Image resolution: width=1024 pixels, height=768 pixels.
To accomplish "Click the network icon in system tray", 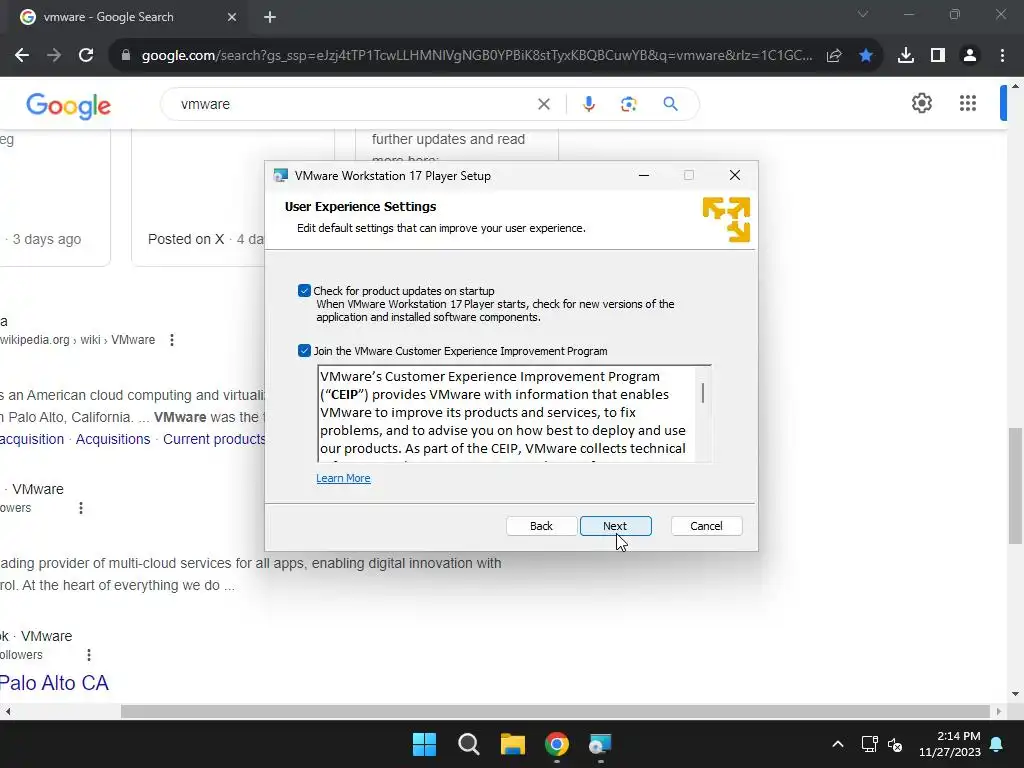I will pos(869,744).
